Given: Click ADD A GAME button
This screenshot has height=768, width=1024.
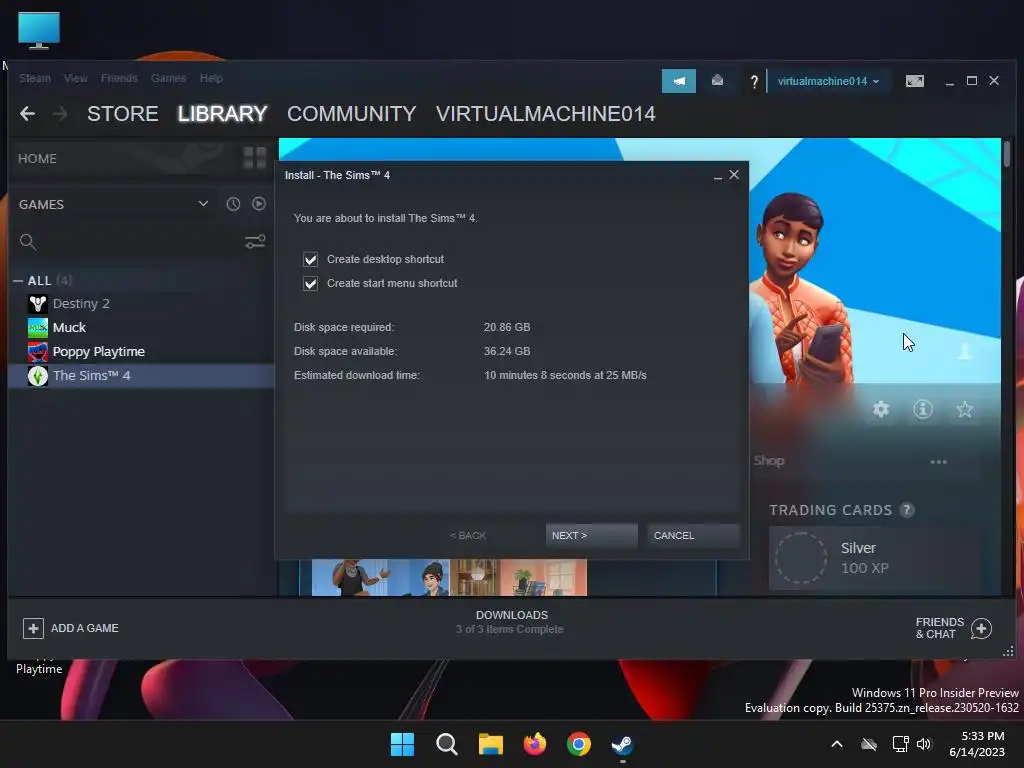Looking at the screenshot, I should (71, 628).
